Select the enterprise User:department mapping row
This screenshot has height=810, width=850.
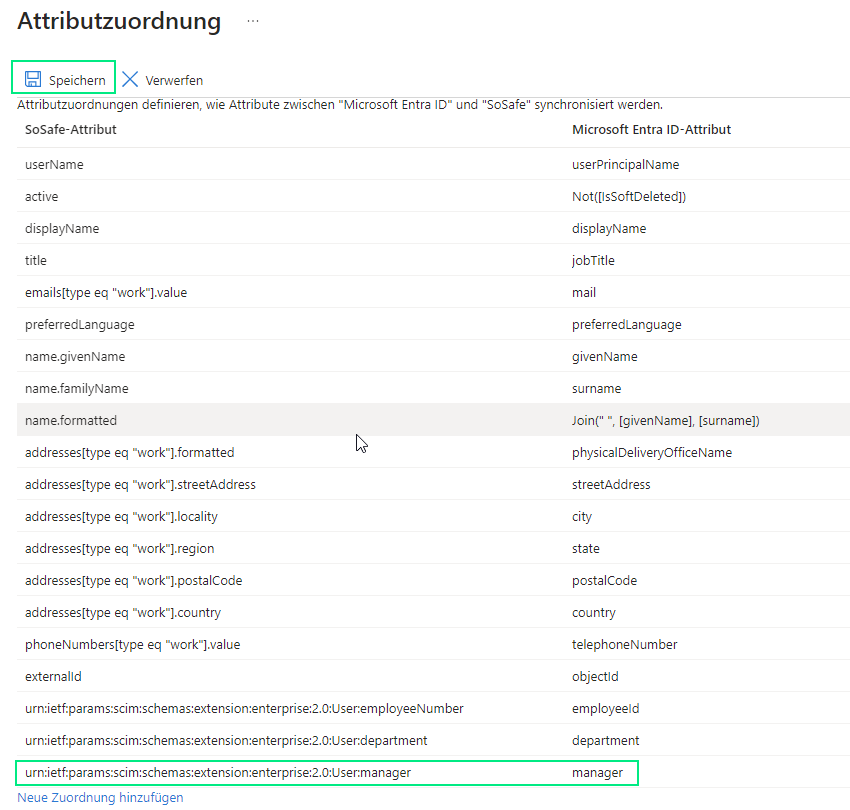pos(226,741)
